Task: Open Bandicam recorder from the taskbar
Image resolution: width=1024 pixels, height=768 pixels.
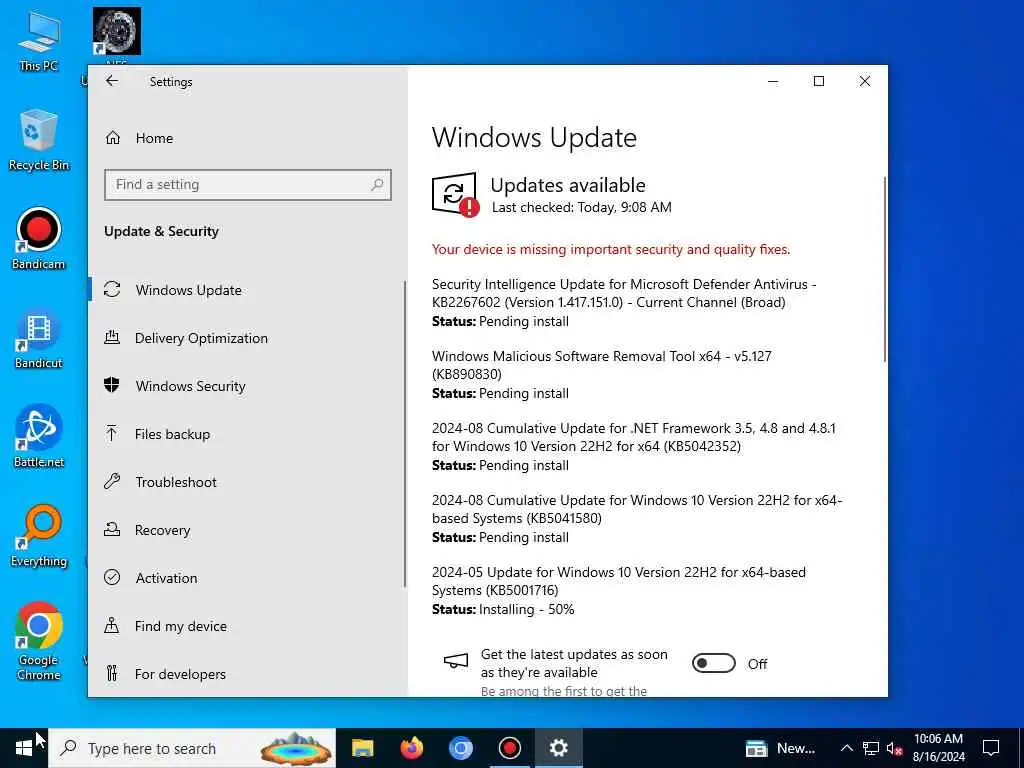Action: click(509, 748)
